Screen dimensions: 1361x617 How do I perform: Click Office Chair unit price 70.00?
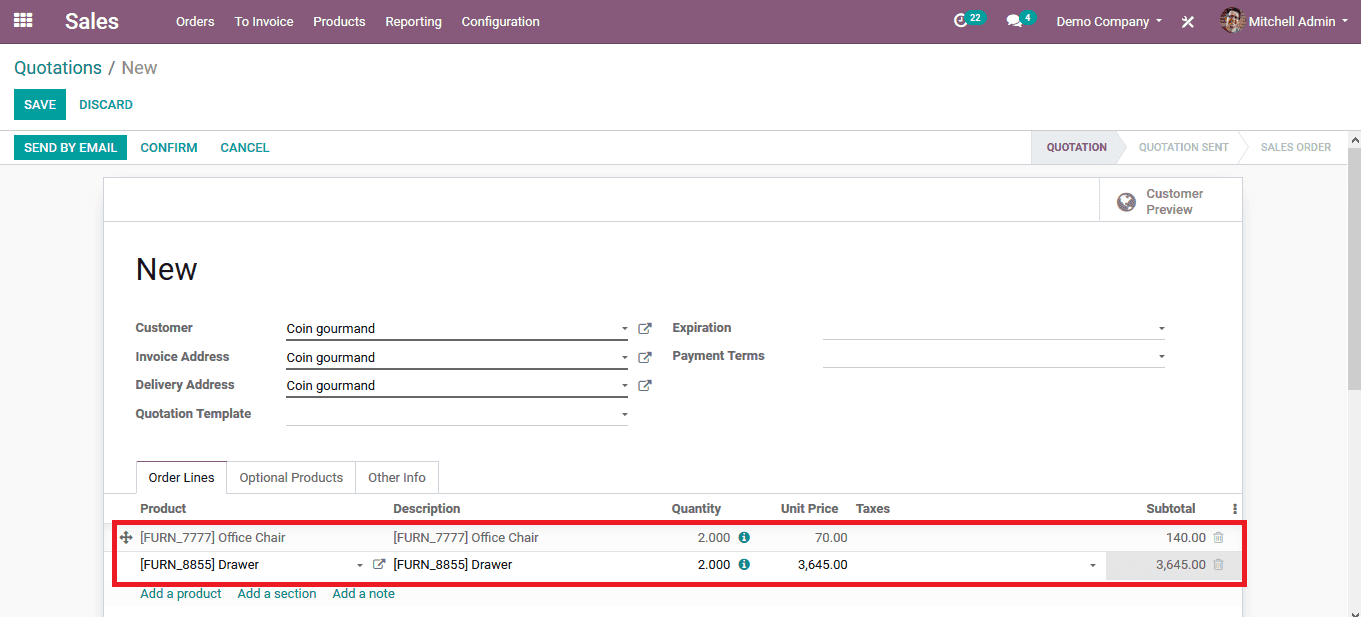point(830,537)
